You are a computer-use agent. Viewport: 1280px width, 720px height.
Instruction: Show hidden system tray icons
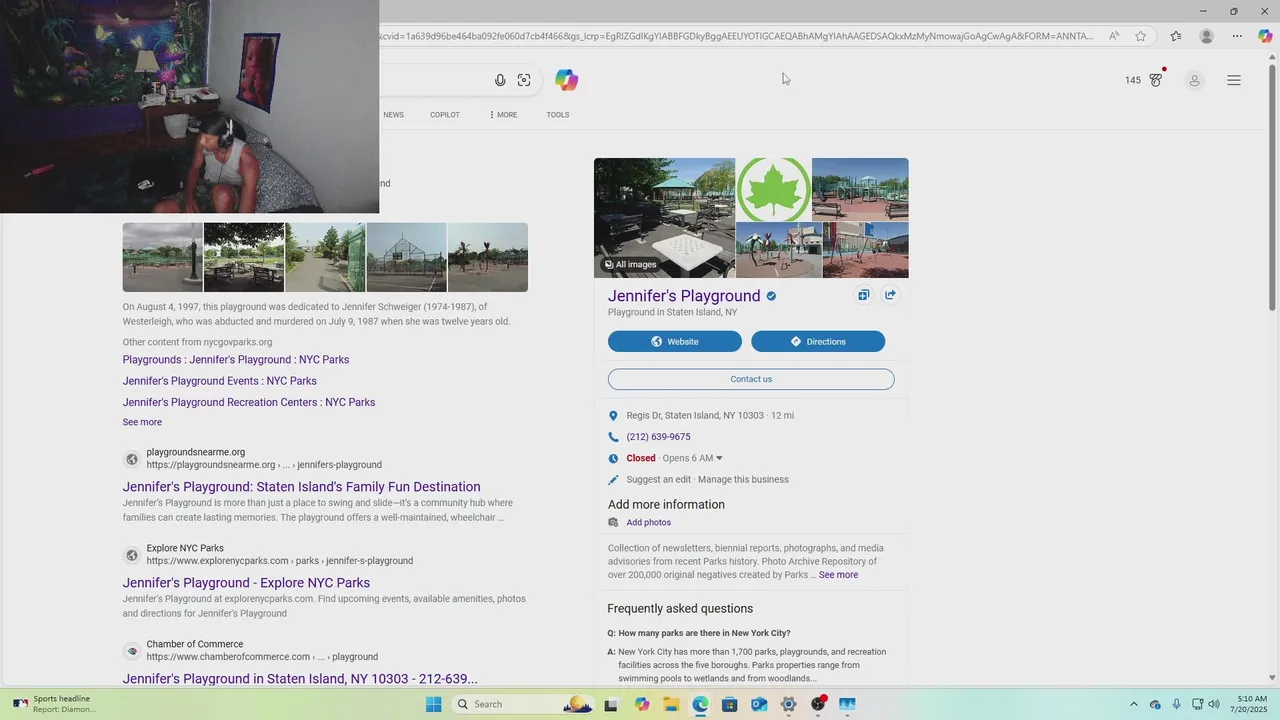(x=1133, y=704)
